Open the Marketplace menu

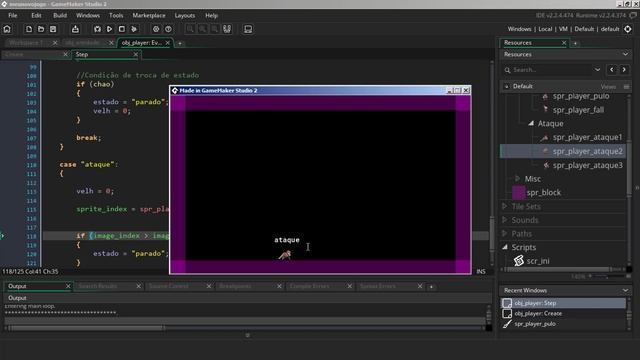tap(149, 15)
